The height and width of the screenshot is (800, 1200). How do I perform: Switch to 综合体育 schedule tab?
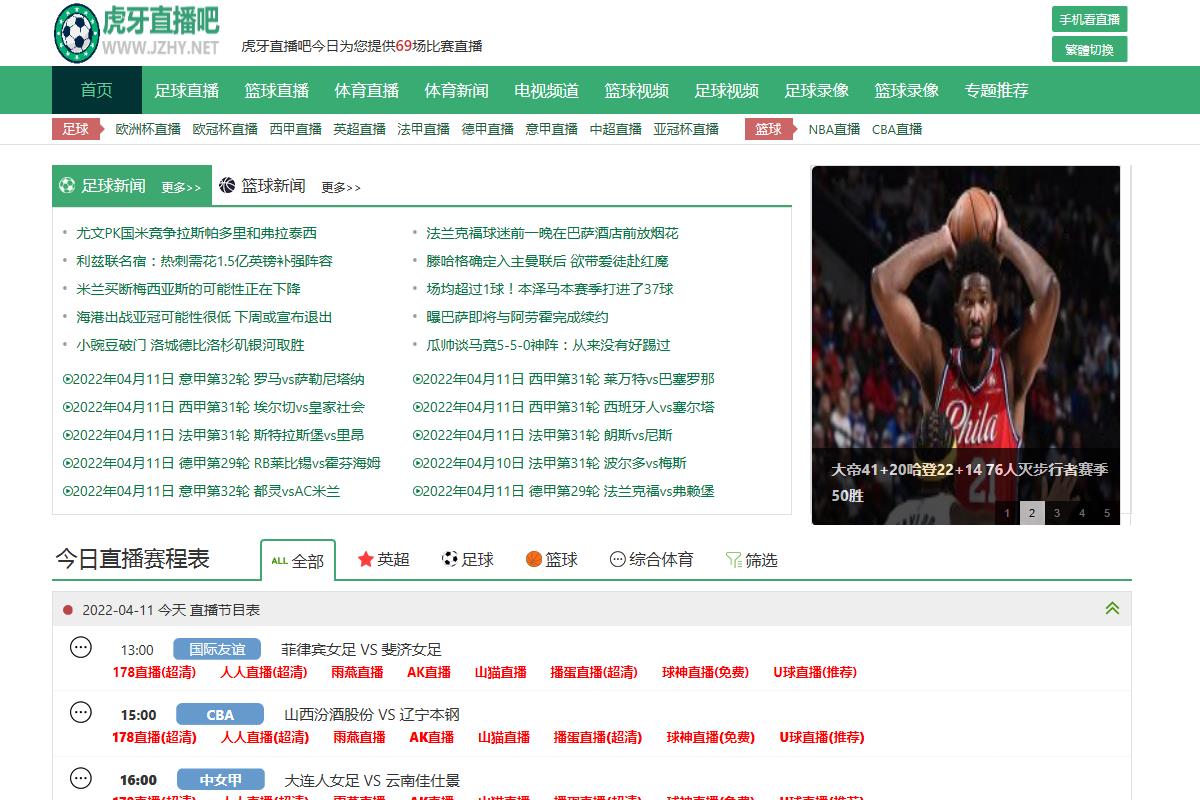point(652,559)
